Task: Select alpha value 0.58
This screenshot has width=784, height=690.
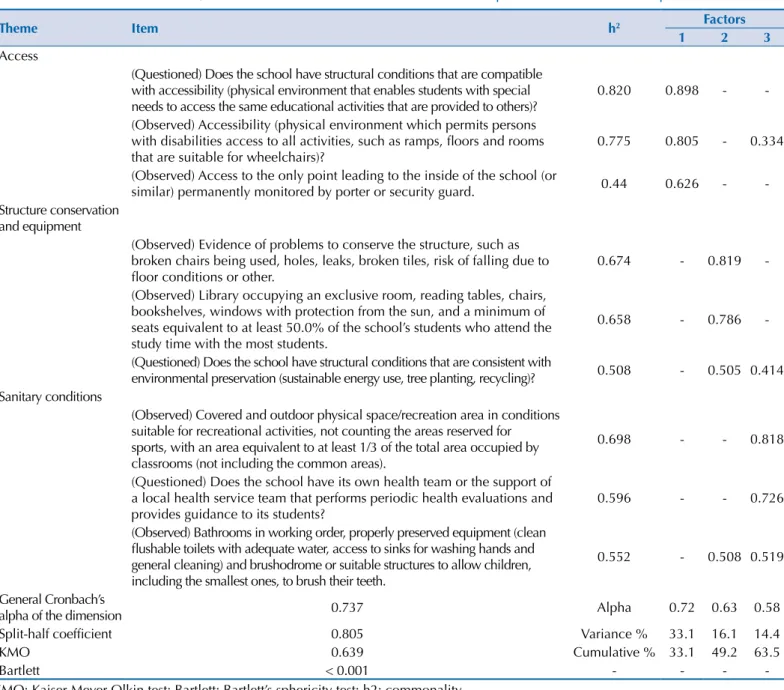Action: coord(766,608)
